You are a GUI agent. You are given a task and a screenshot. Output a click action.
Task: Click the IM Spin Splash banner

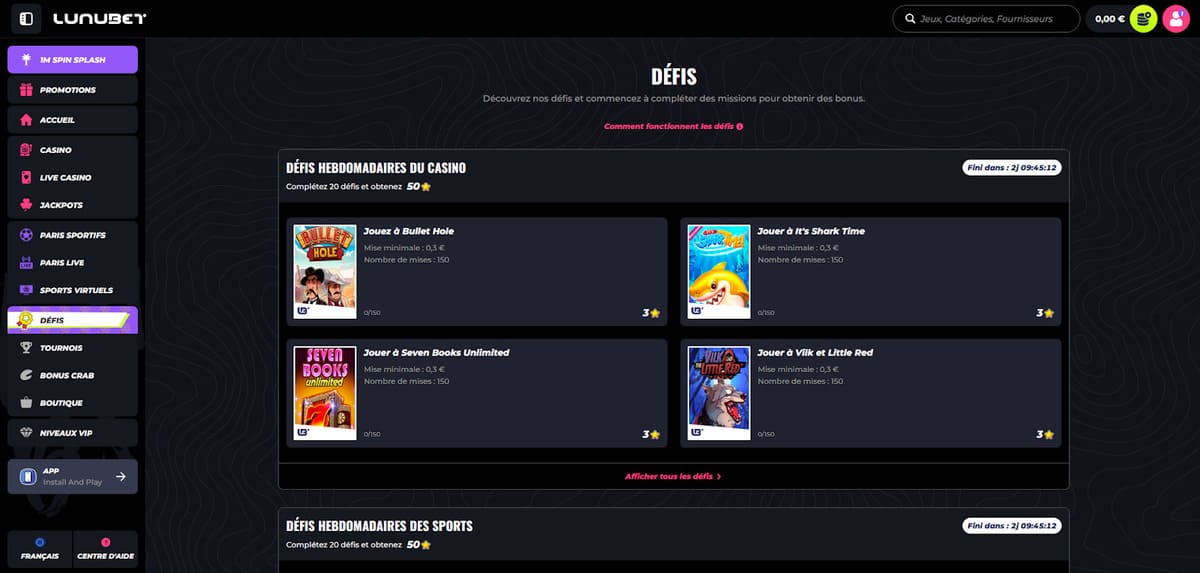pyautogui.click(x=72, y=60)
